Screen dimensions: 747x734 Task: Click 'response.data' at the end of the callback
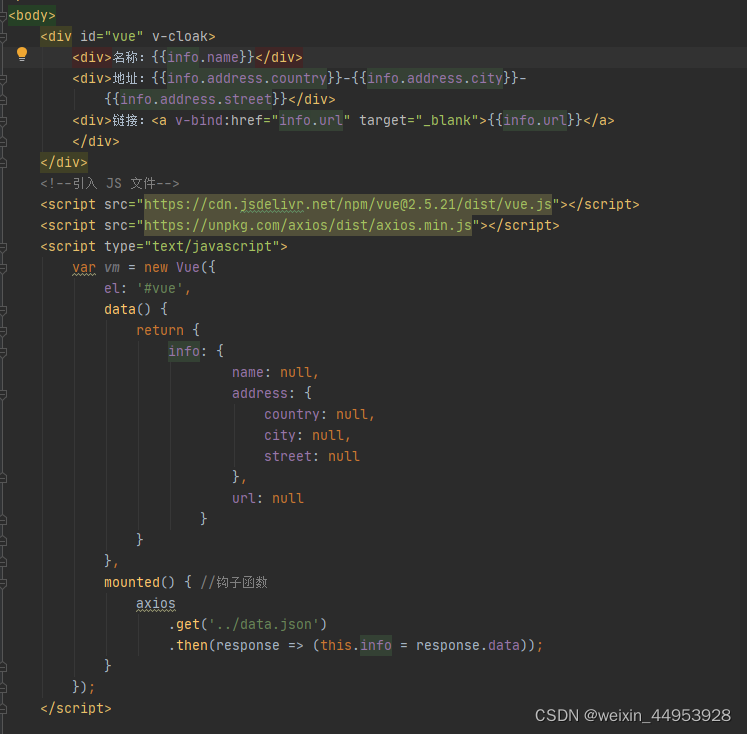(x=468, y=645)
